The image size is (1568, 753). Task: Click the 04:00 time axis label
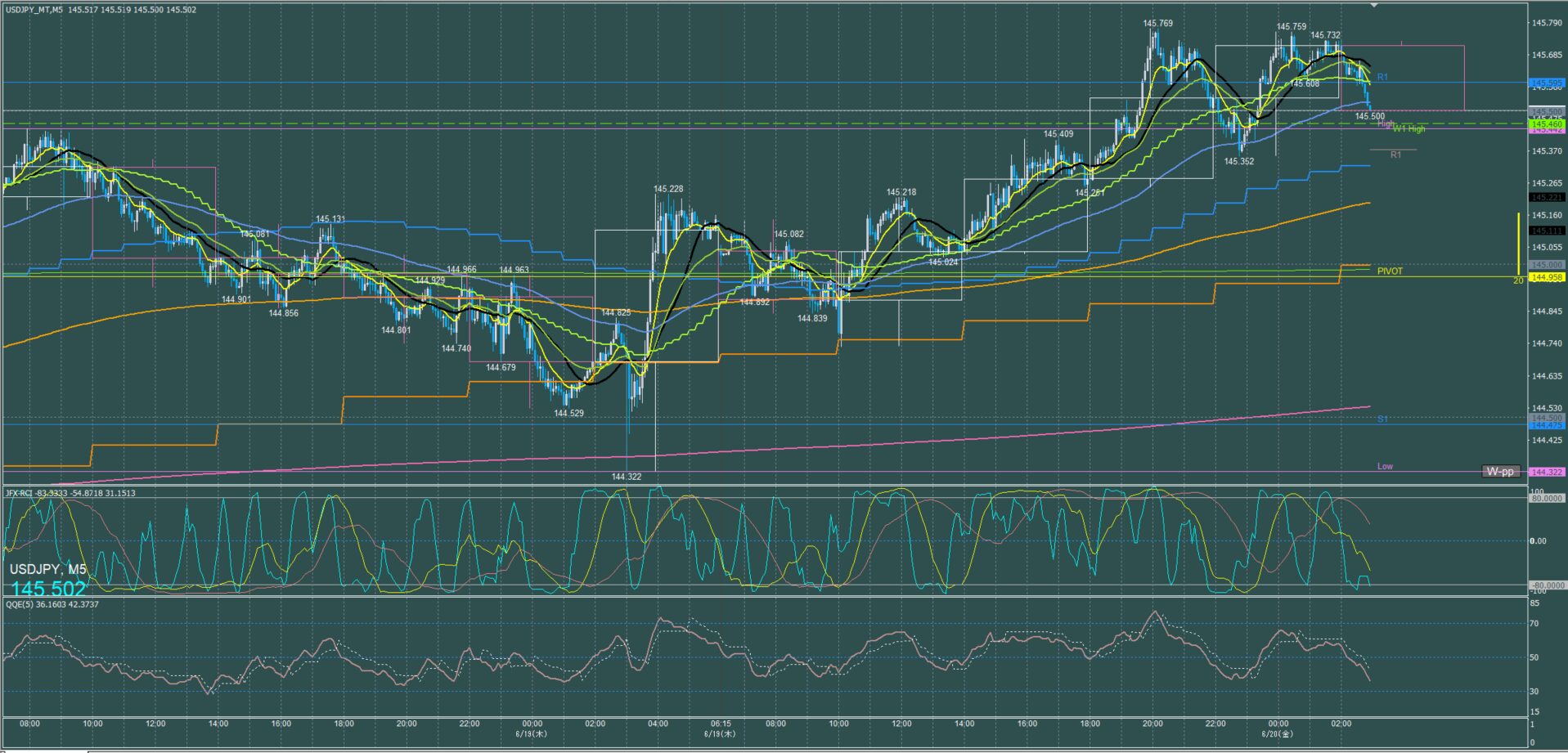[x=658, y=724]
